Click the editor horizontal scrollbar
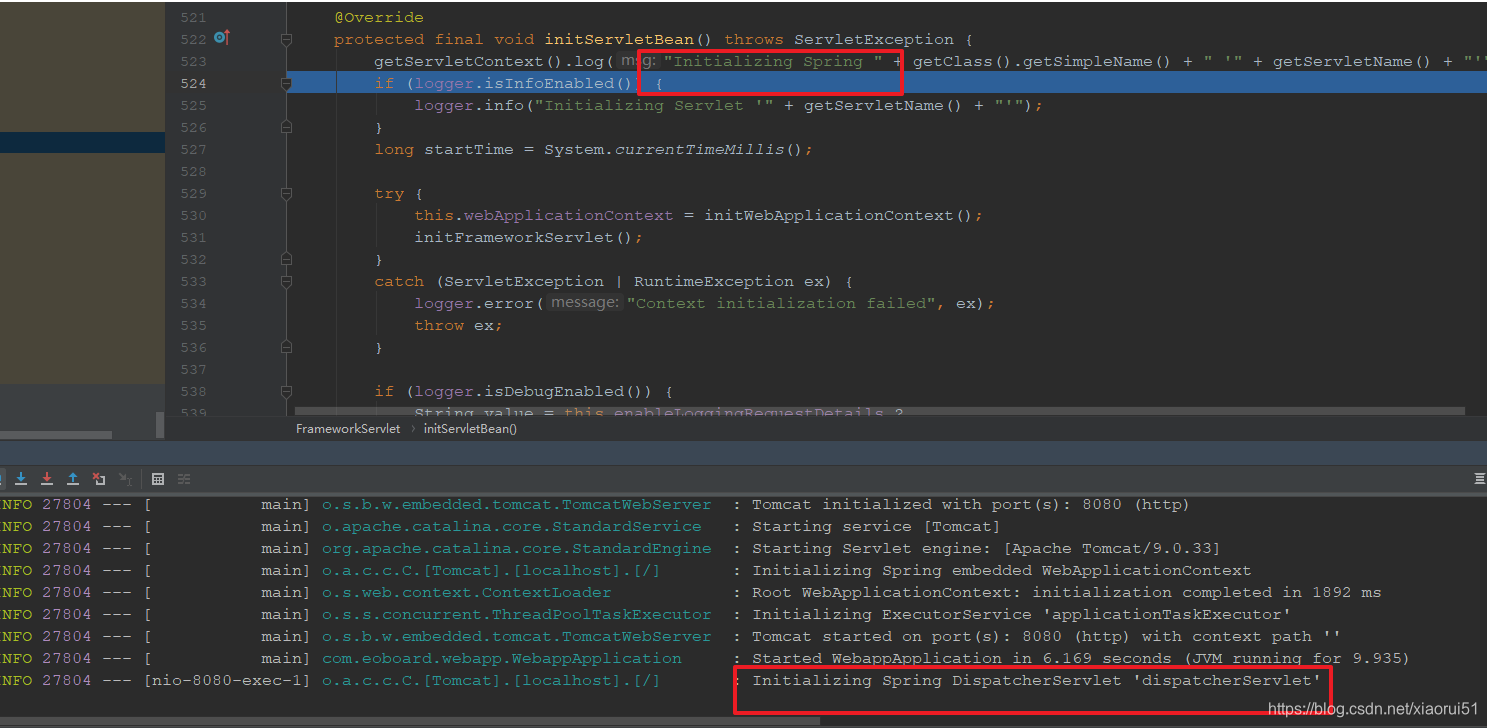 coord(879,410)
